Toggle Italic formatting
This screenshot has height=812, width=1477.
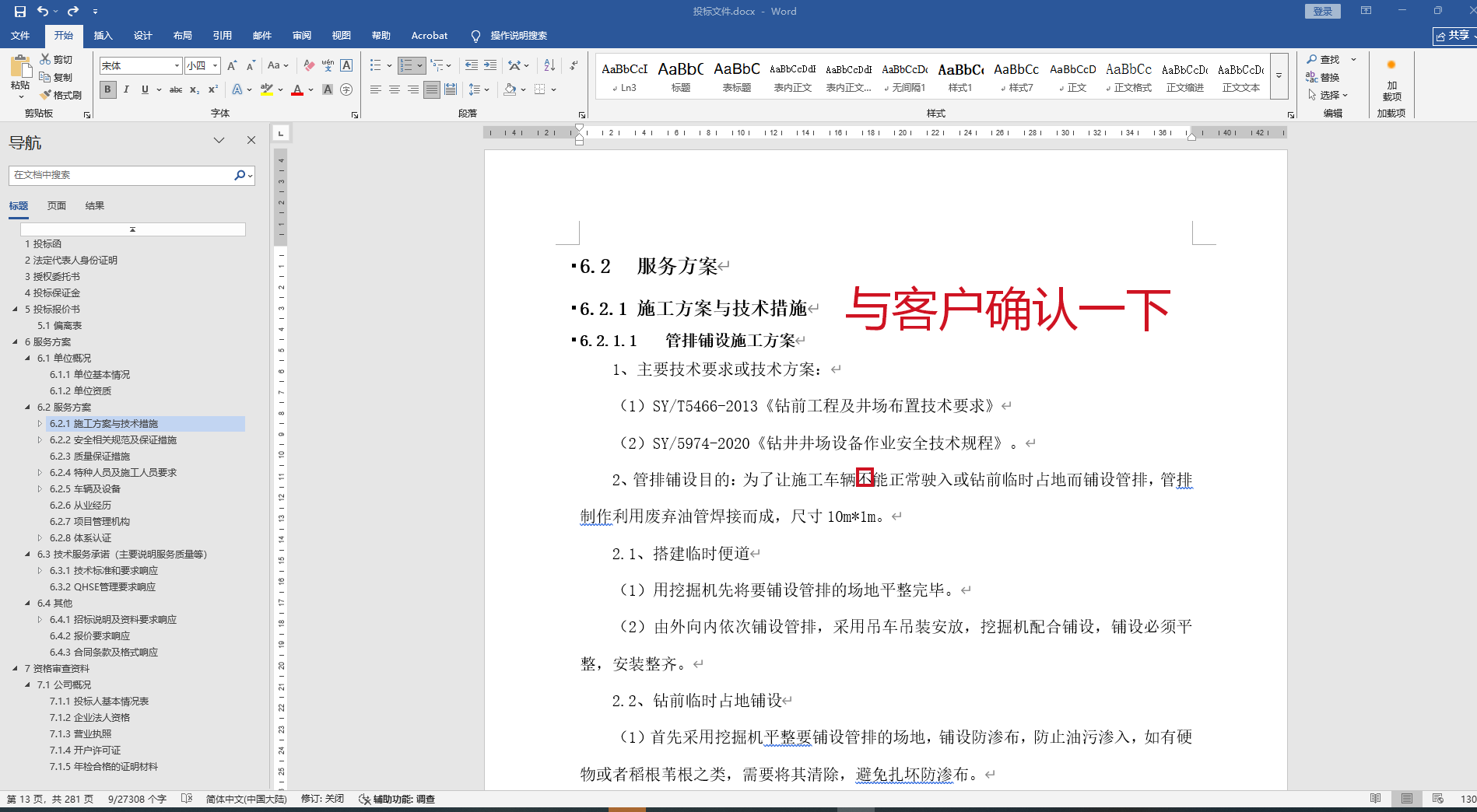[x=126, y=90]
